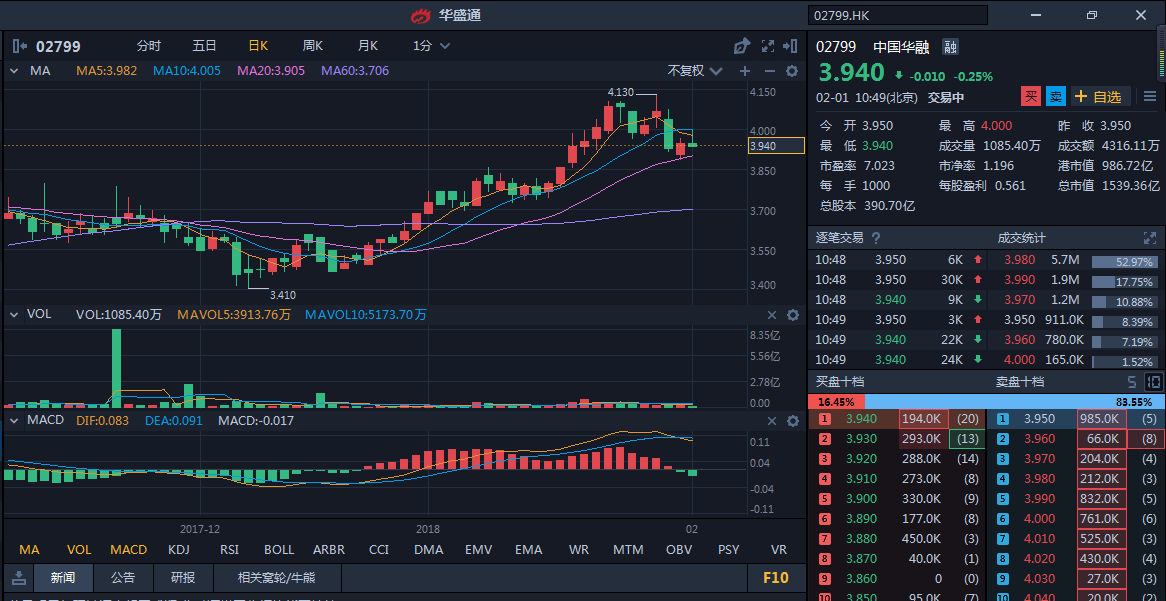
Task: Add stock to watchlist with 自选
Action: (x=1099, y=96)
